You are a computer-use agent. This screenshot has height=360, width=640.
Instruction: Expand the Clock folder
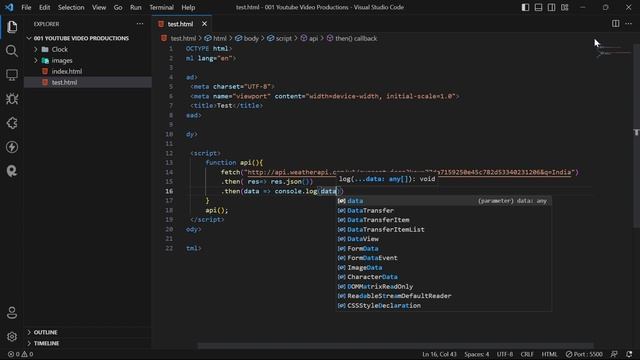pyautogui.click(x=60, y=49)
